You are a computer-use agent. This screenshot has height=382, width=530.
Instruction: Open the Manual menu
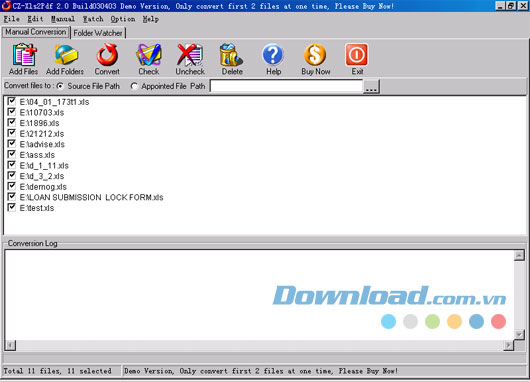click(63, 19)
